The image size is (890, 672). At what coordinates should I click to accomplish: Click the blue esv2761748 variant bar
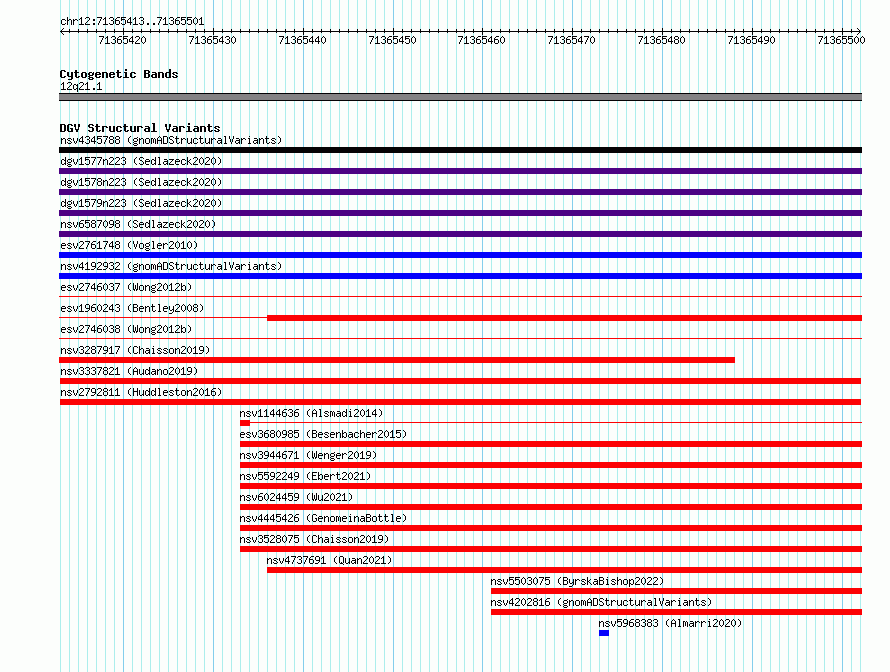coord(460,255)
